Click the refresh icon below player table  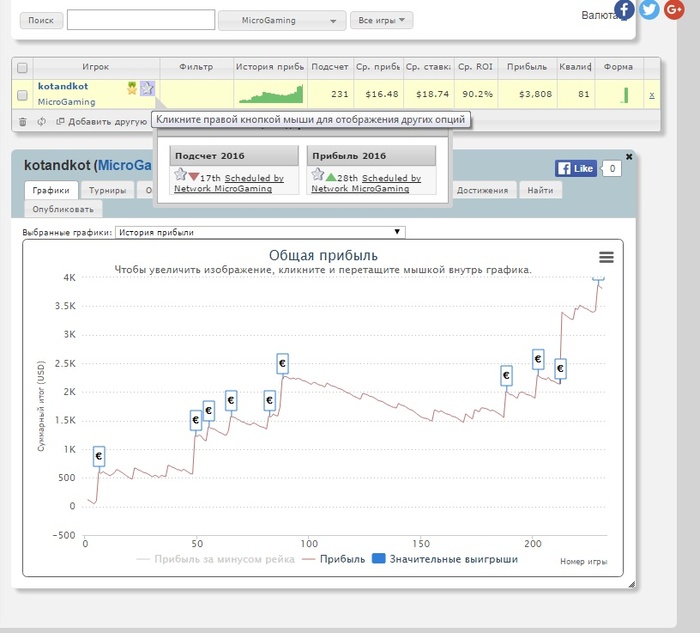click(41, 122)
